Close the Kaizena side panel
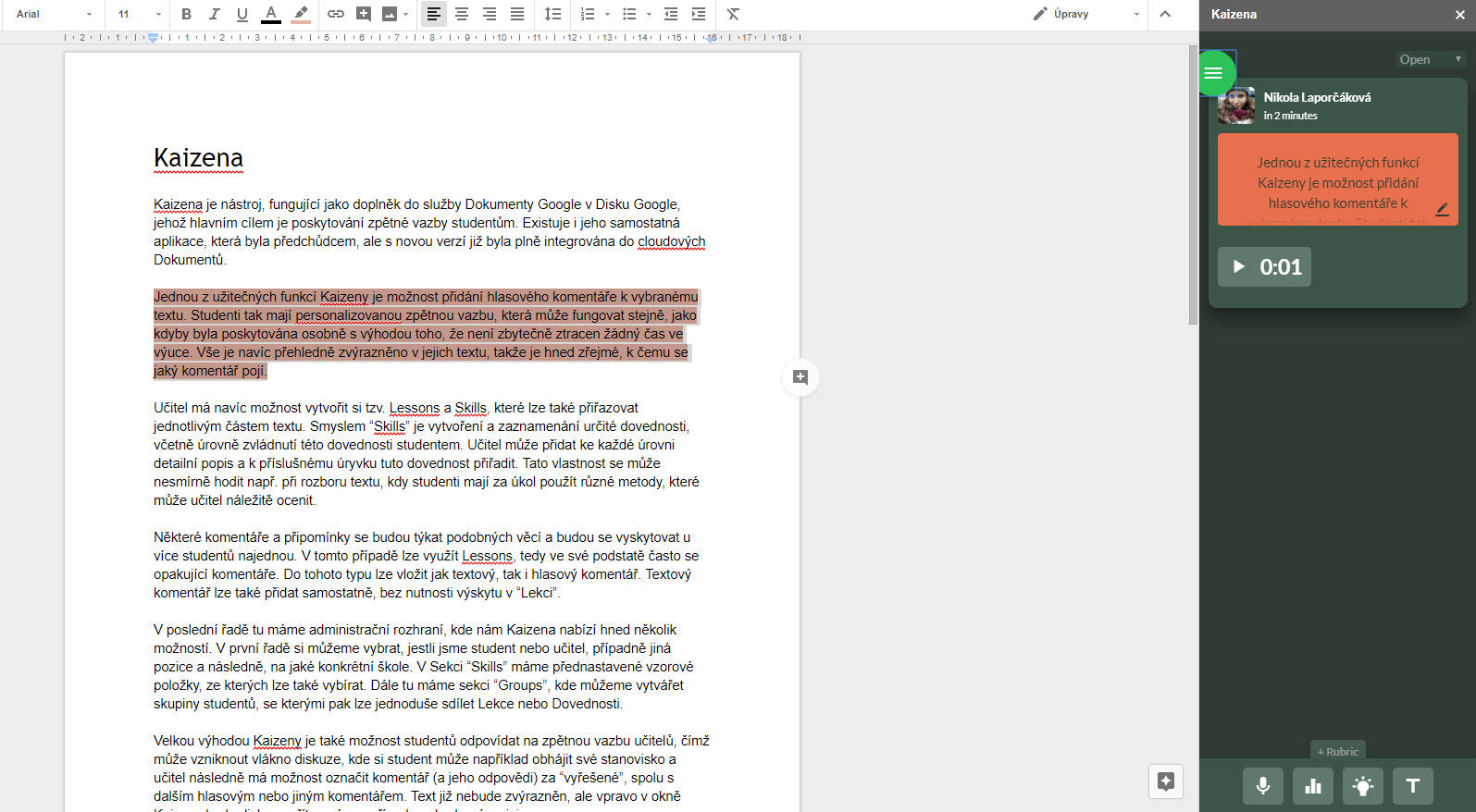 pyautogui.click(x=1460, y=15)
